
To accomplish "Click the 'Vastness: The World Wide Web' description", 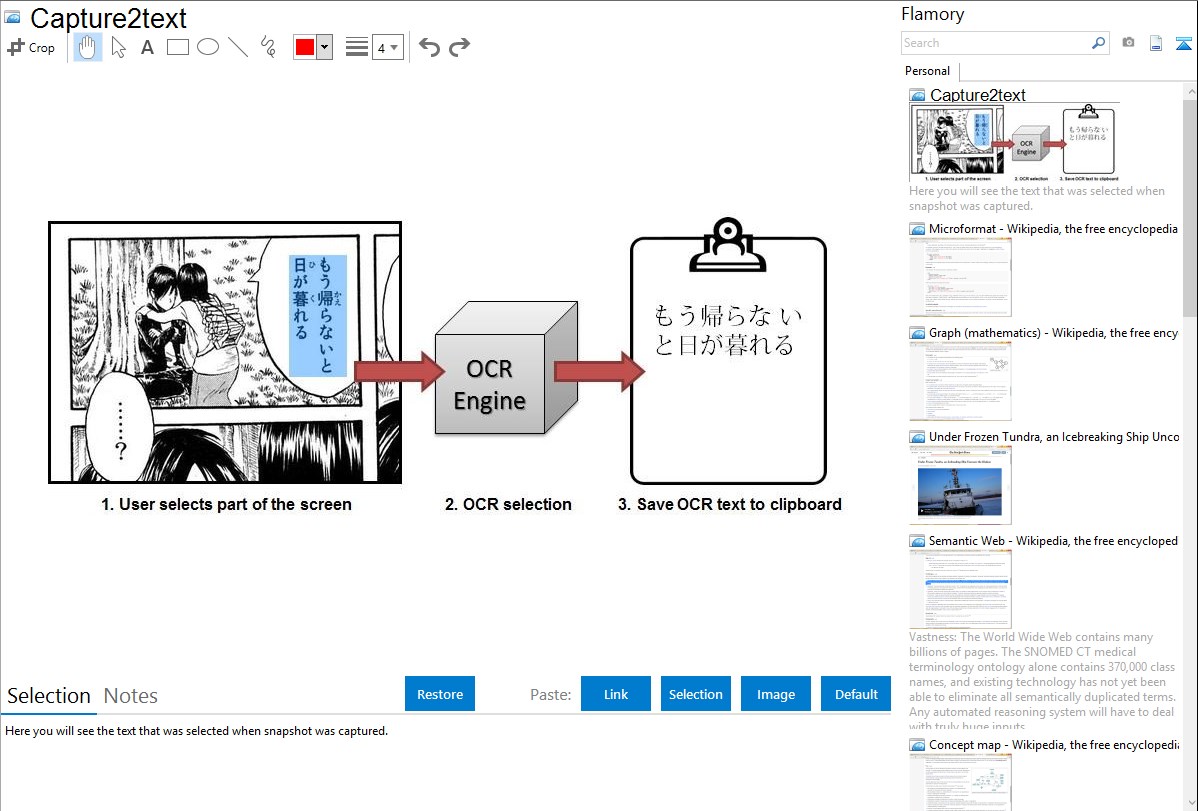I will pos(1042,681).
